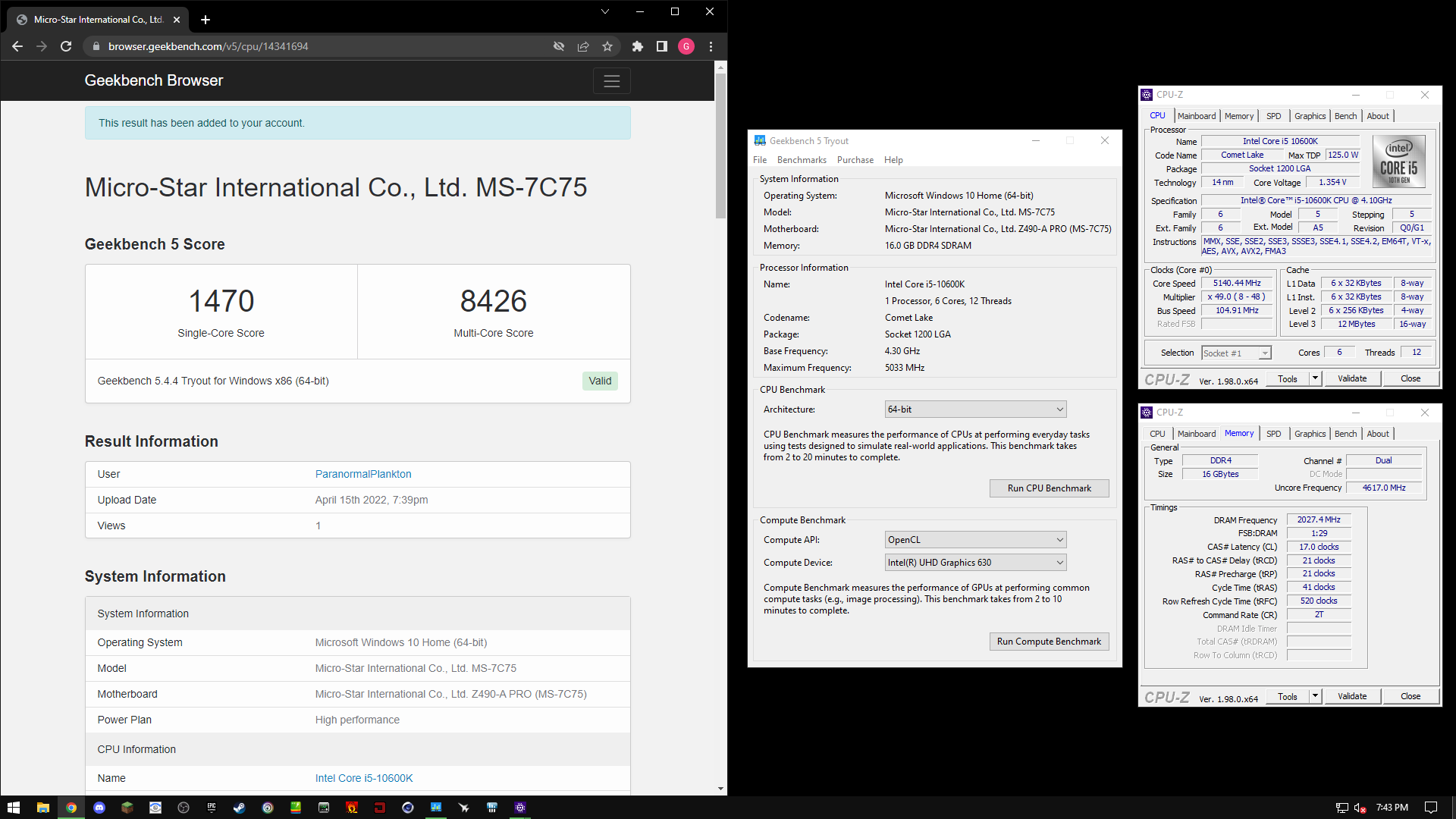
Task: Open Discord from the taskbar
Action: (99, 808)
